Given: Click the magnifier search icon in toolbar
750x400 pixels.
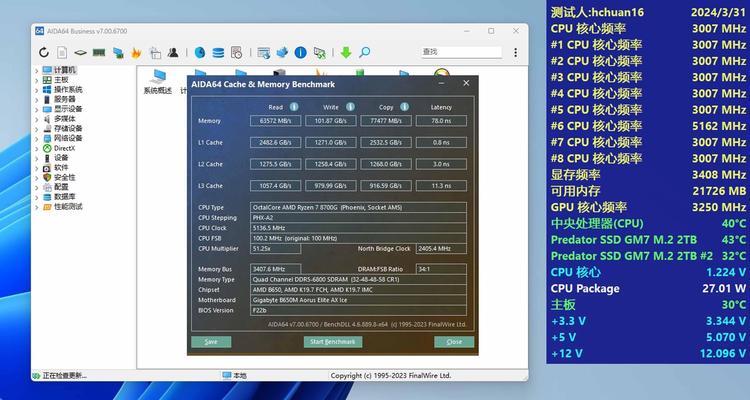Looking at the screenshot, I should coord(364,52).
